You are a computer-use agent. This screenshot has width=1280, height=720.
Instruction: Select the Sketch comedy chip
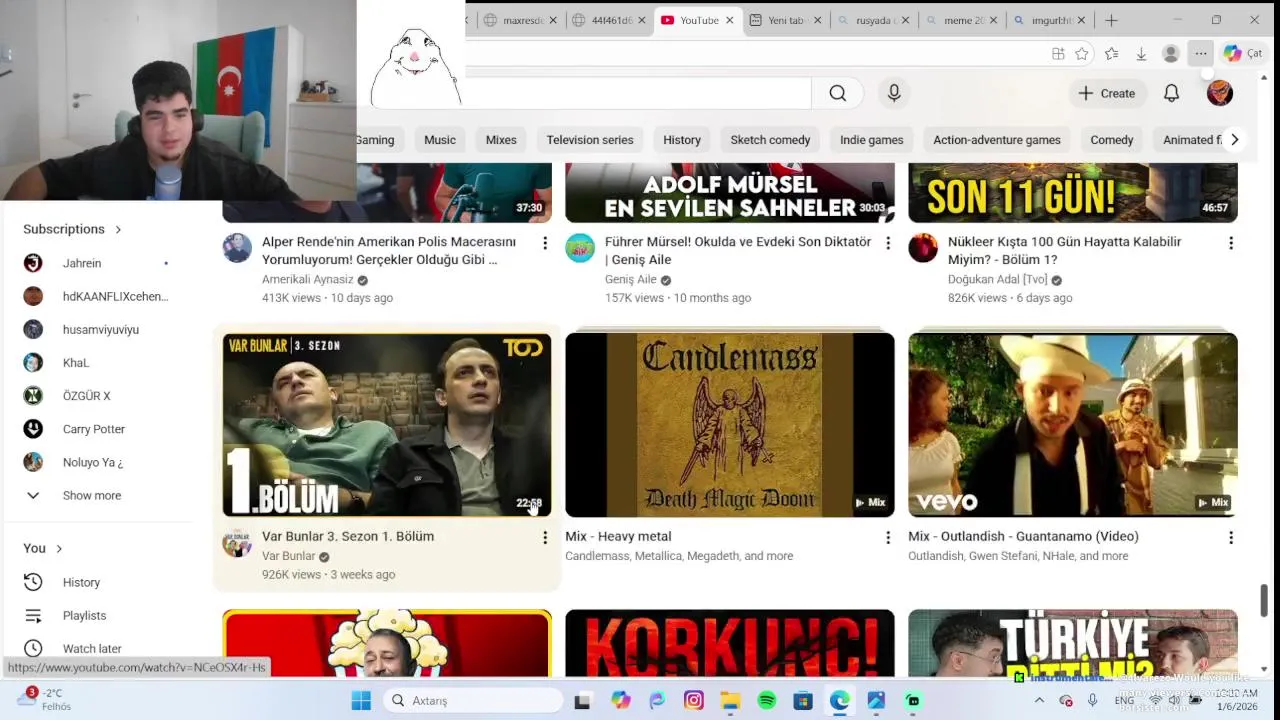(x=770, y=140)
